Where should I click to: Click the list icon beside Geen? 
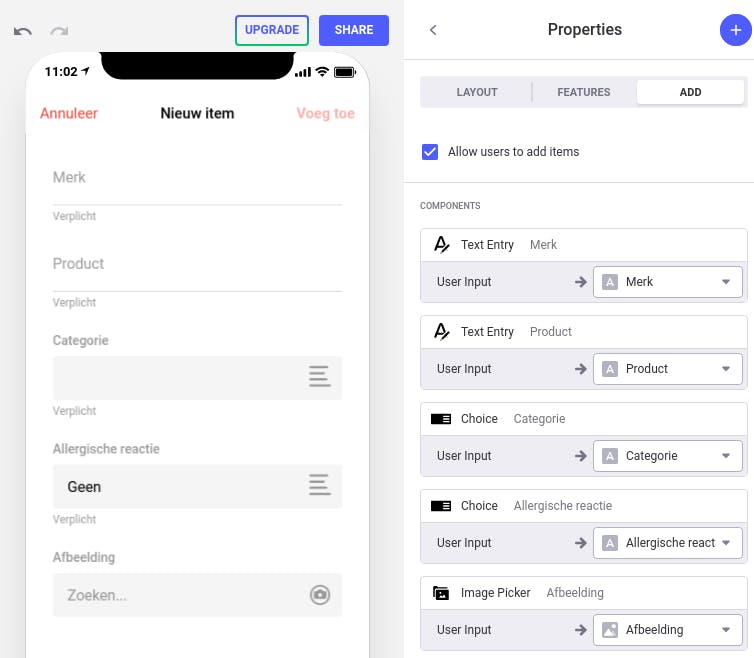319,486
